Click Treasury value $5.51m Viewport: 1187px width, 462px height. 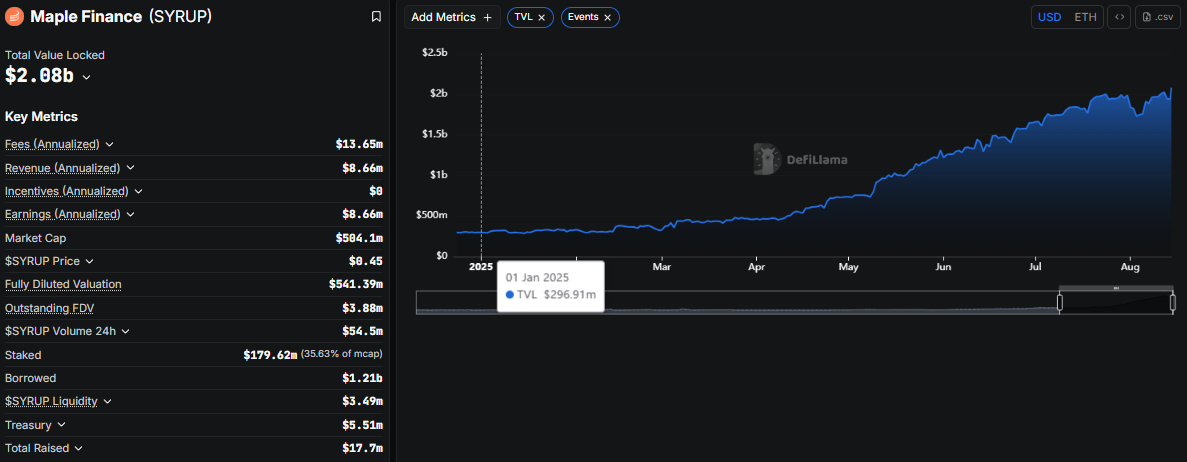tap(363, 425)
